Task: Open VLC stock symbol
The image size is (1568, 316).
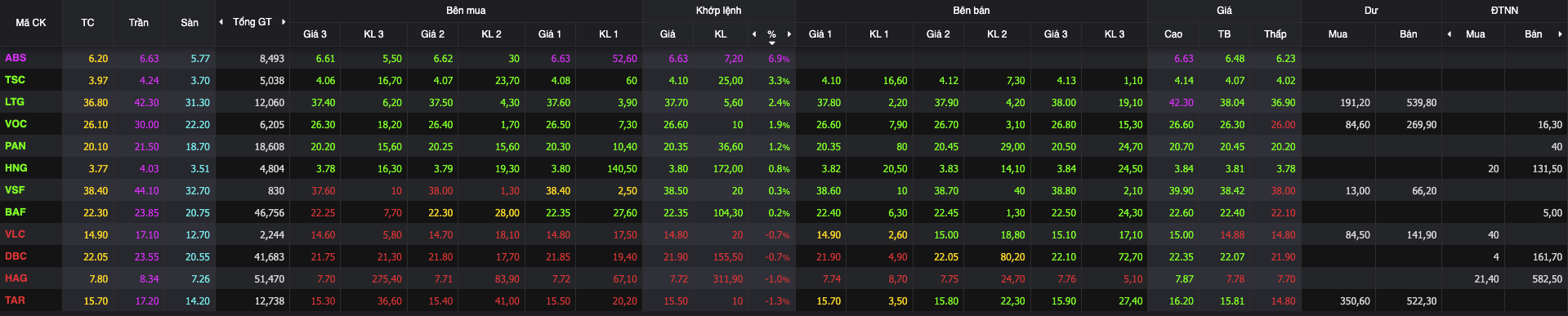Action: coord(15,234)
